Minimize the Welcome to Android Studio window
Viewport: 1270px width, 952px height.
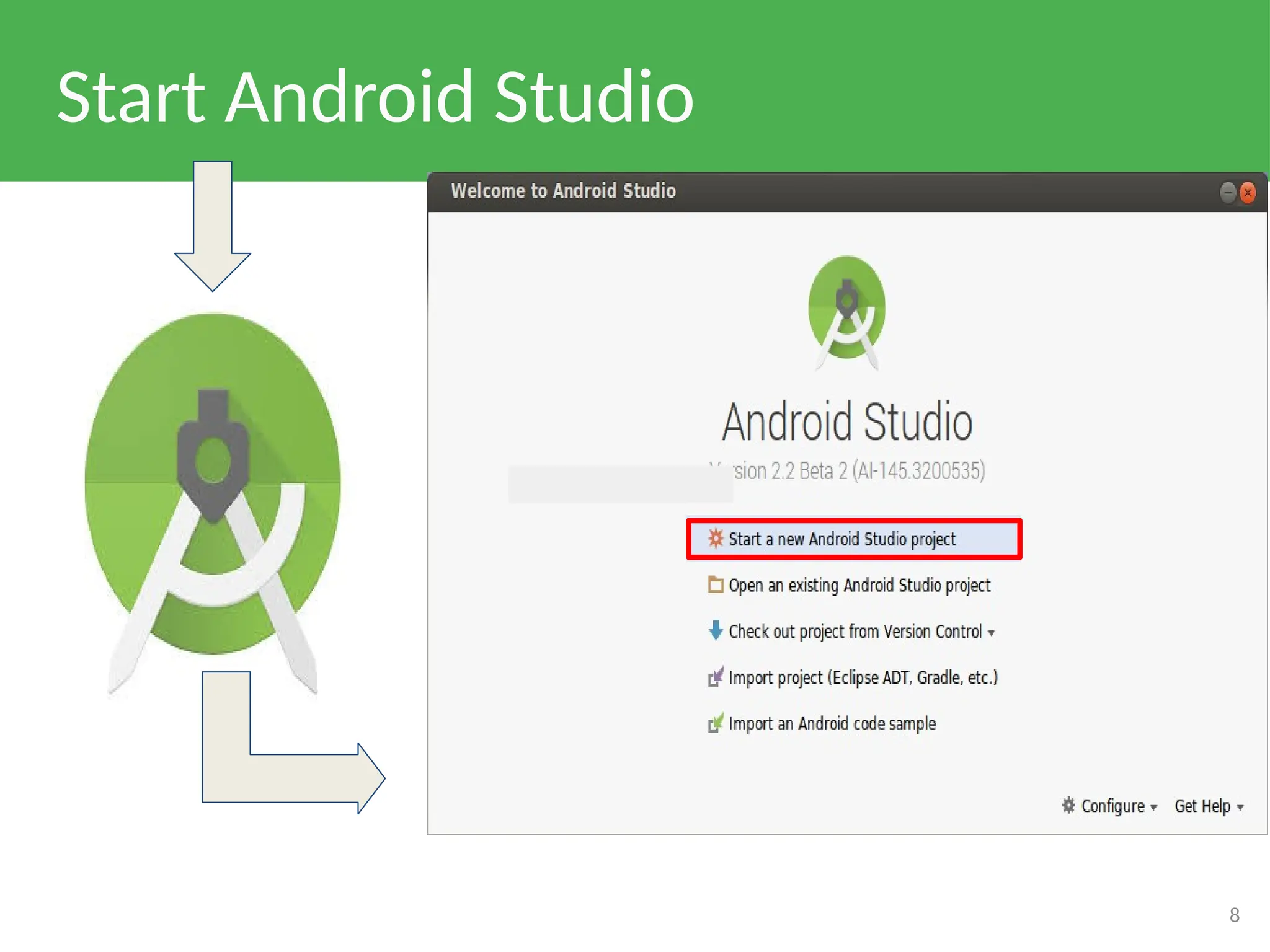tap(1228, 193)
